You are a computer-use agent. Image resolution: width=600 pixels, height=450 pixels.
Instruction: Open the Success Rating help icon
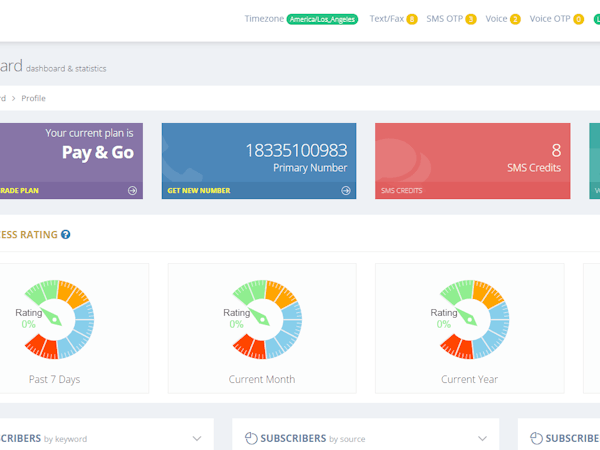[x=65, y=235]
